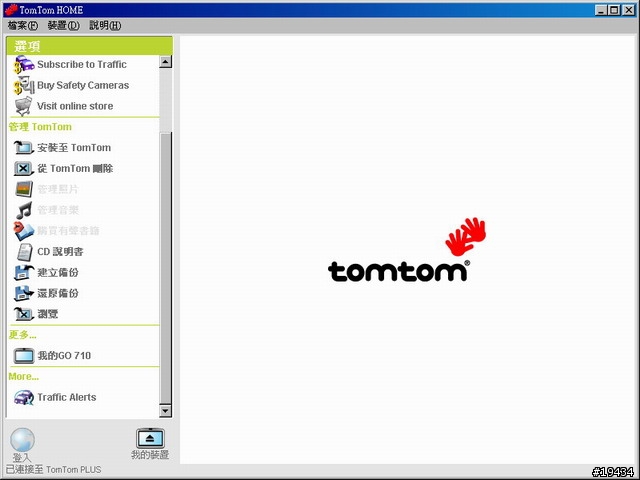Click the shopping cart online store icon
Image resolution: width=640 pixels, height=480 pixels.
[x=24, y=106]
